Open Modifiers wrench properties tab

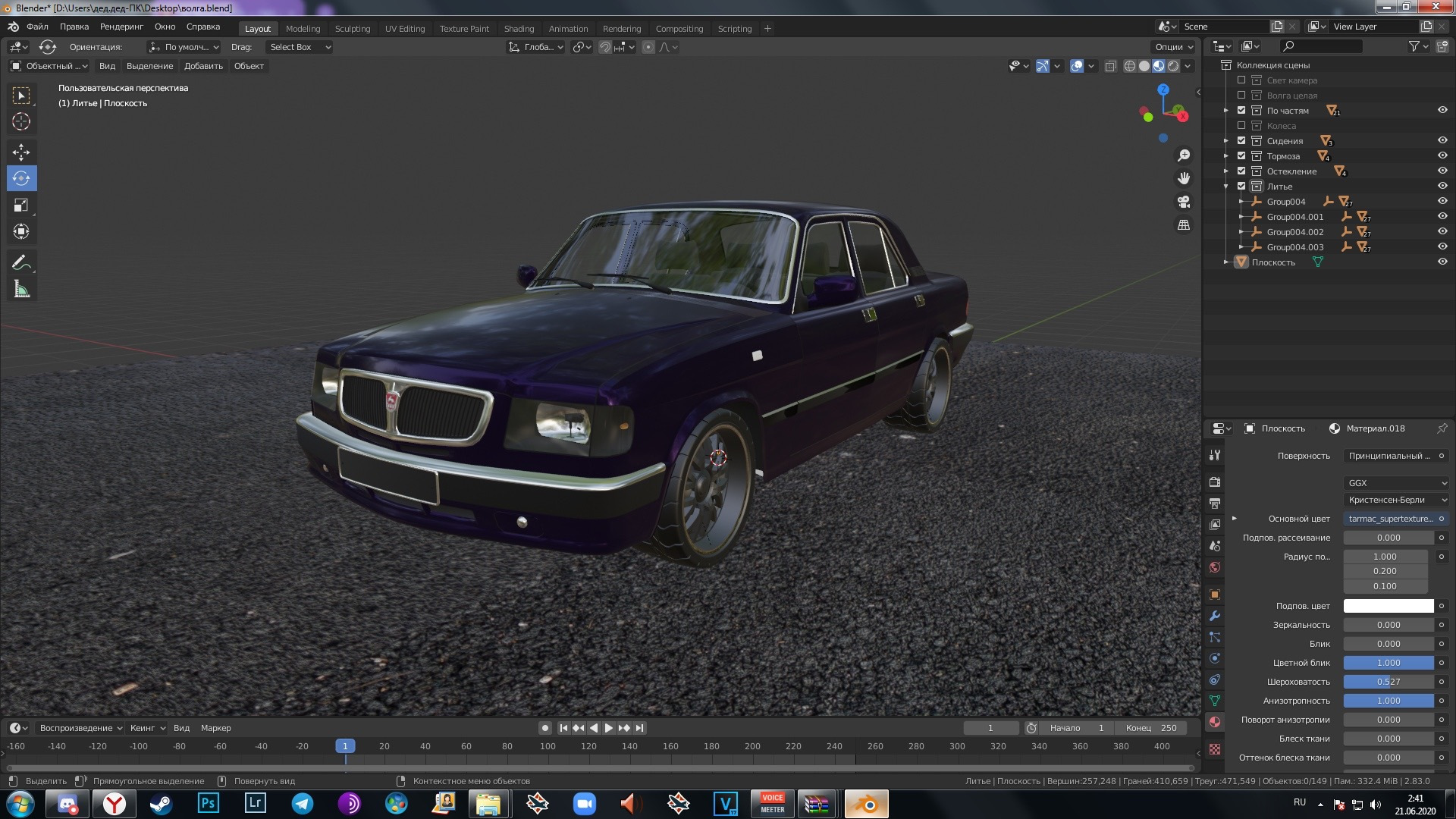(1215, 616)
